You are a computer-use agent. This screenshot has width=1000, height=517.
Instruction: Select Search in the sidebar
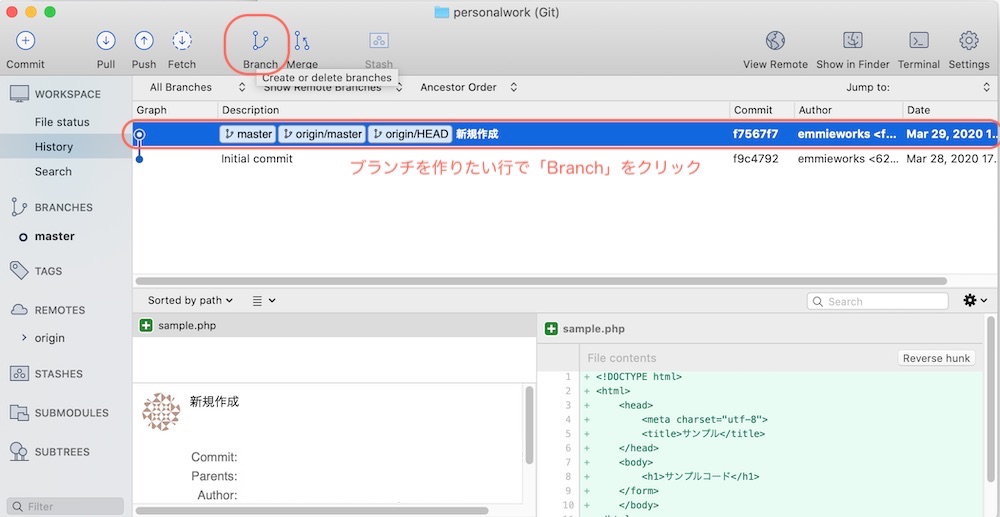pyautogui.click(x=53, y=171)
